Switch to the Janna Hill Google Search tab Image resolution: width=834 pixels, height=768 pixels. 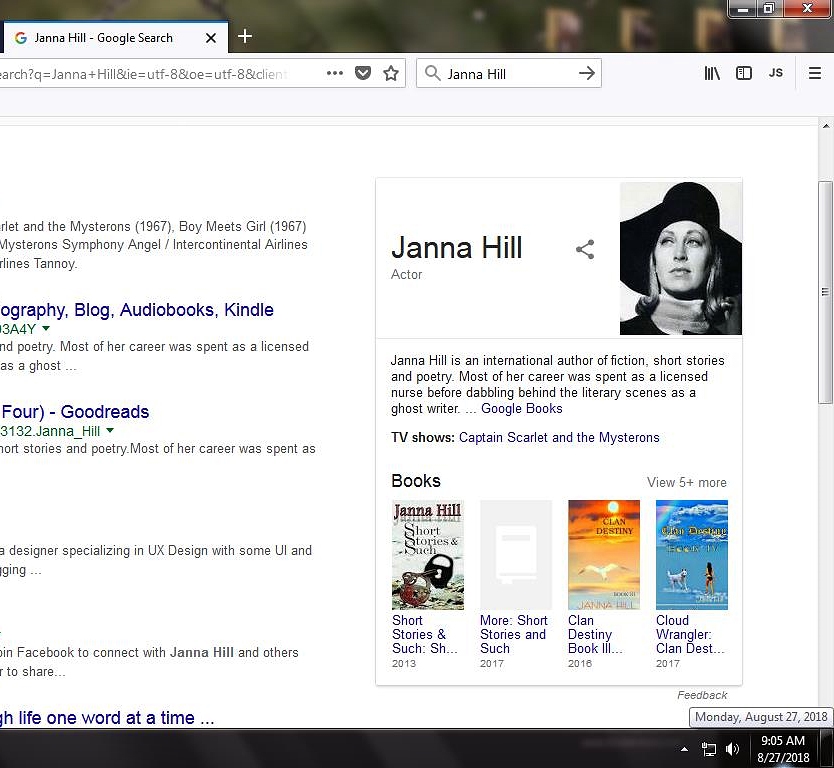[110, 37]
